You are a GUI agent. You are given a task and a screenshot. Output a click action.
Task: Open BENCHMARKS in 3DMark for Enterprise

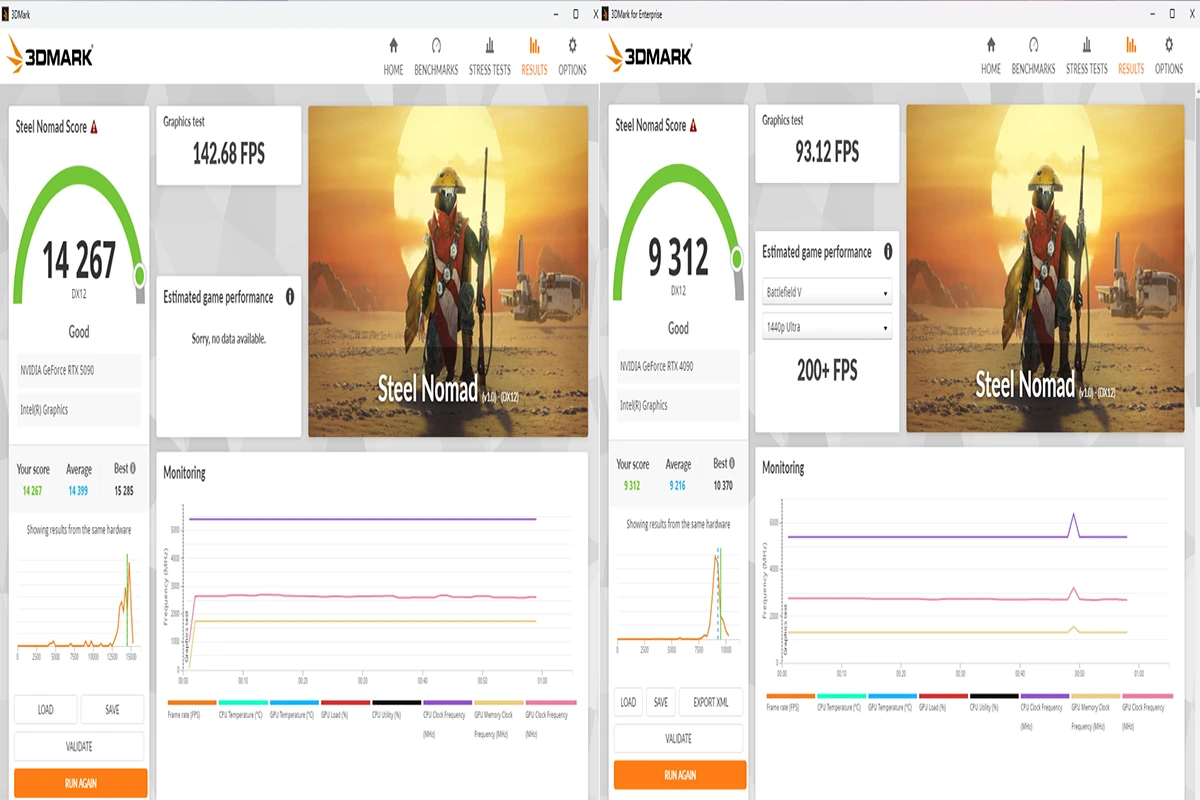[1033, 56]
